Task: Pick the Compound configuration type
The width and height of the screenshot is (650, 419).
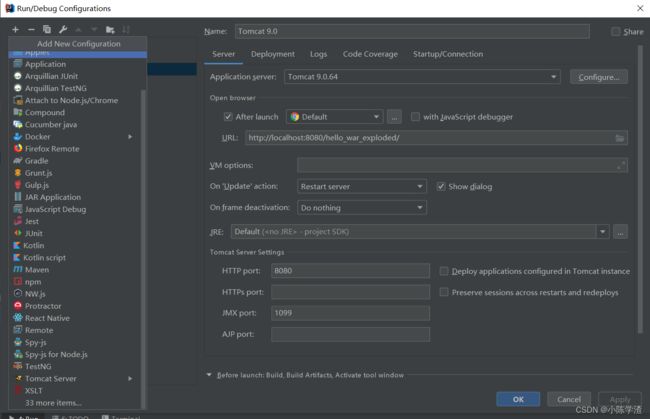Action: pos(78,112)
